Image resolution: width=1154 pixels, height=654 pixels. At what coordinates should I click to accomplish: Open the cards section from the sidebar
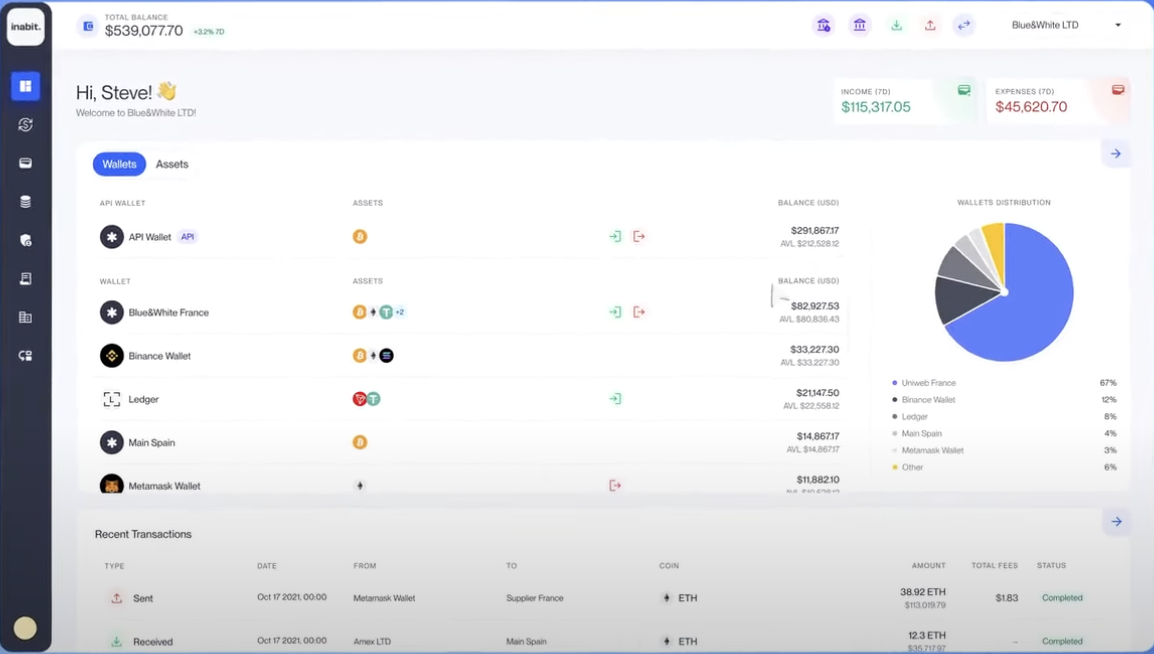(25, 162)
